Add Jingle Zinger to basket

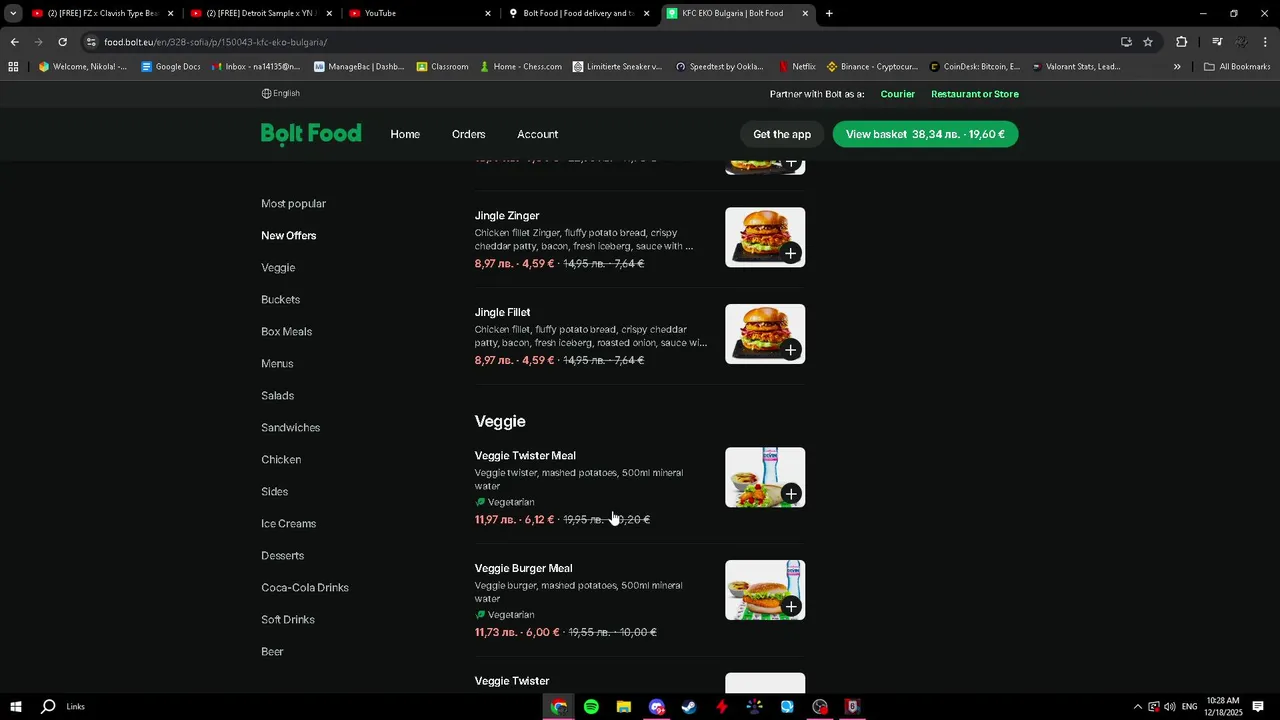coord(791,253)
